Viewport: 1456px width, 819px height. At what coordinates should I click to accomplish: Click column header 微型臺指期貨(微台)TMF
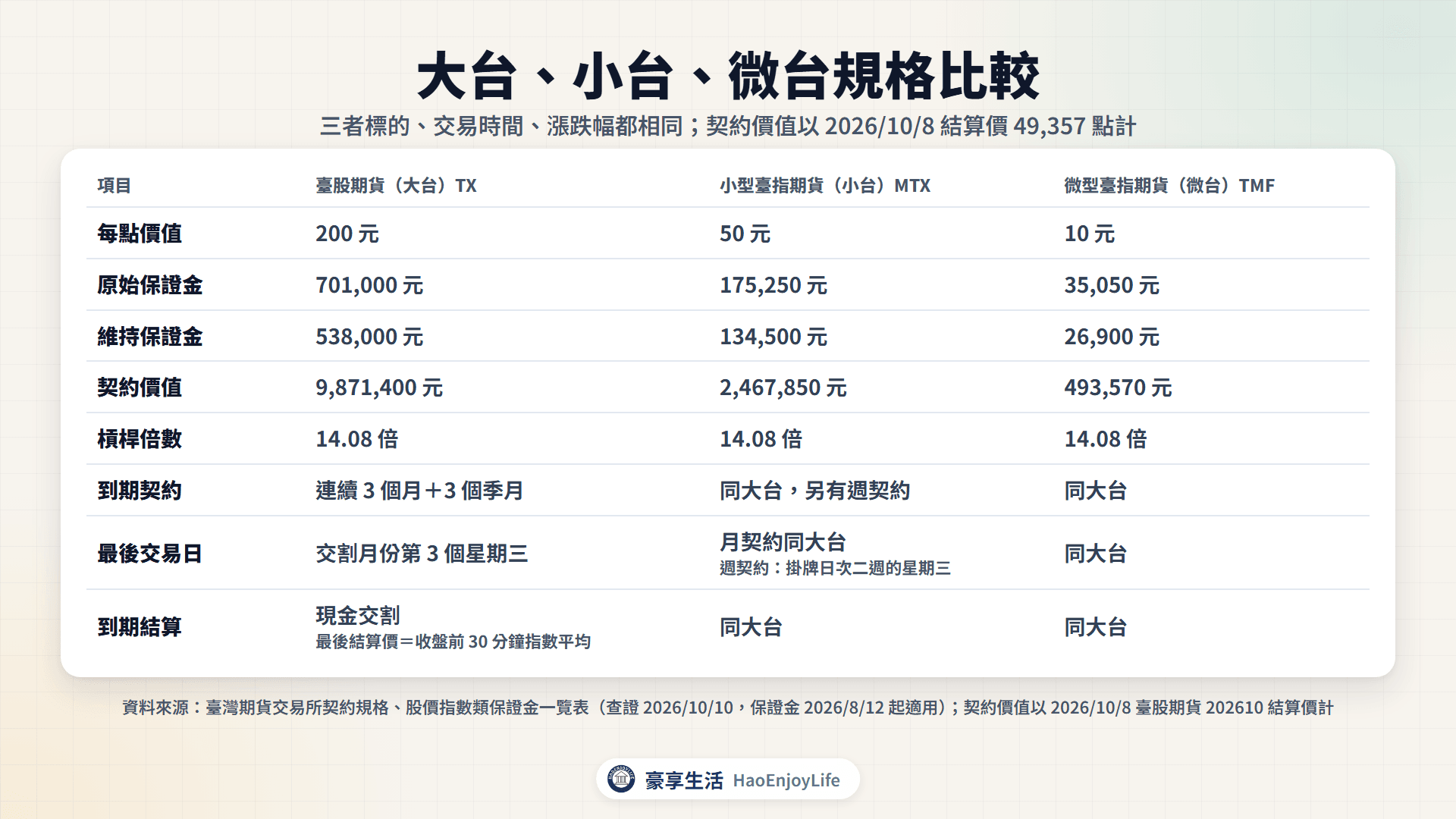(1169, 186)
